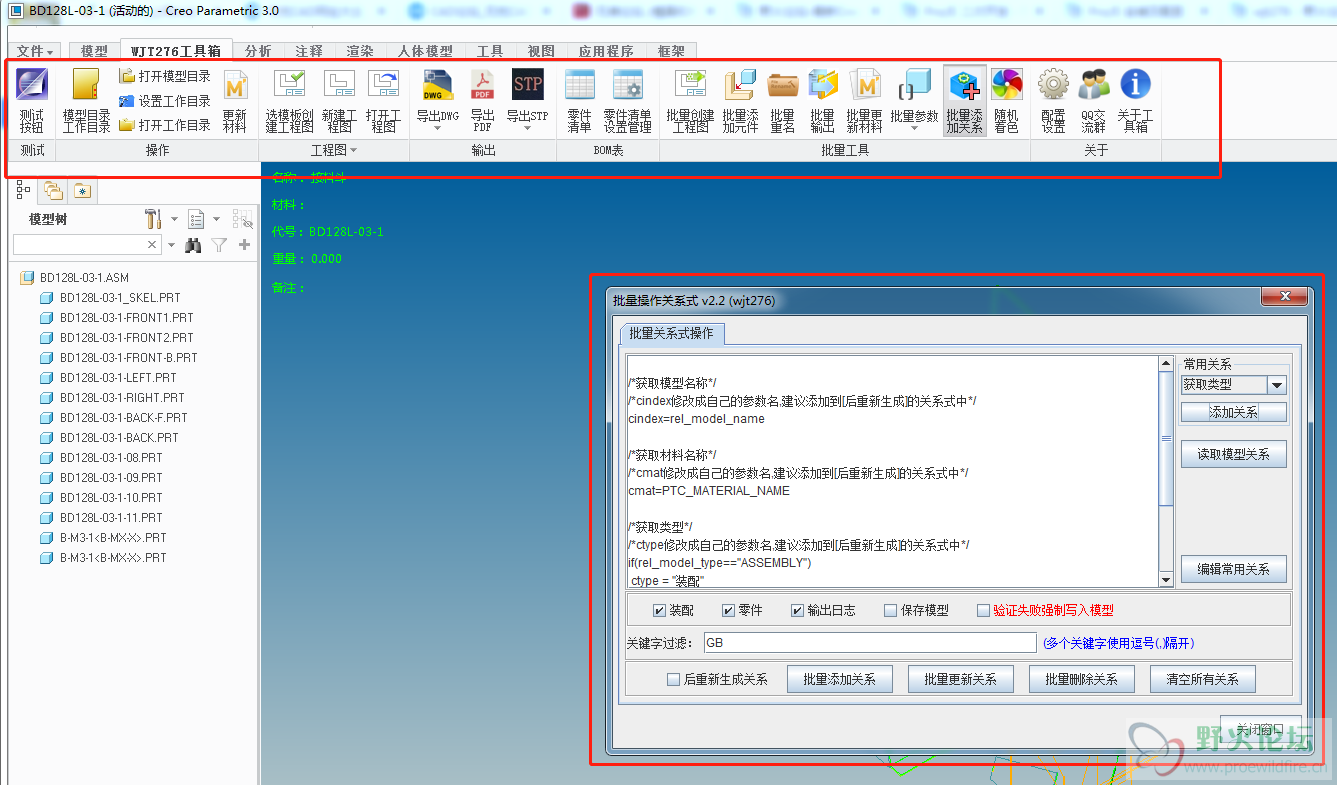The height and width of the screenshot is (785, 1337).
Task: Switch to the 模型 ribbon tab
Action: pyautogui.click(x=94, y=51)
